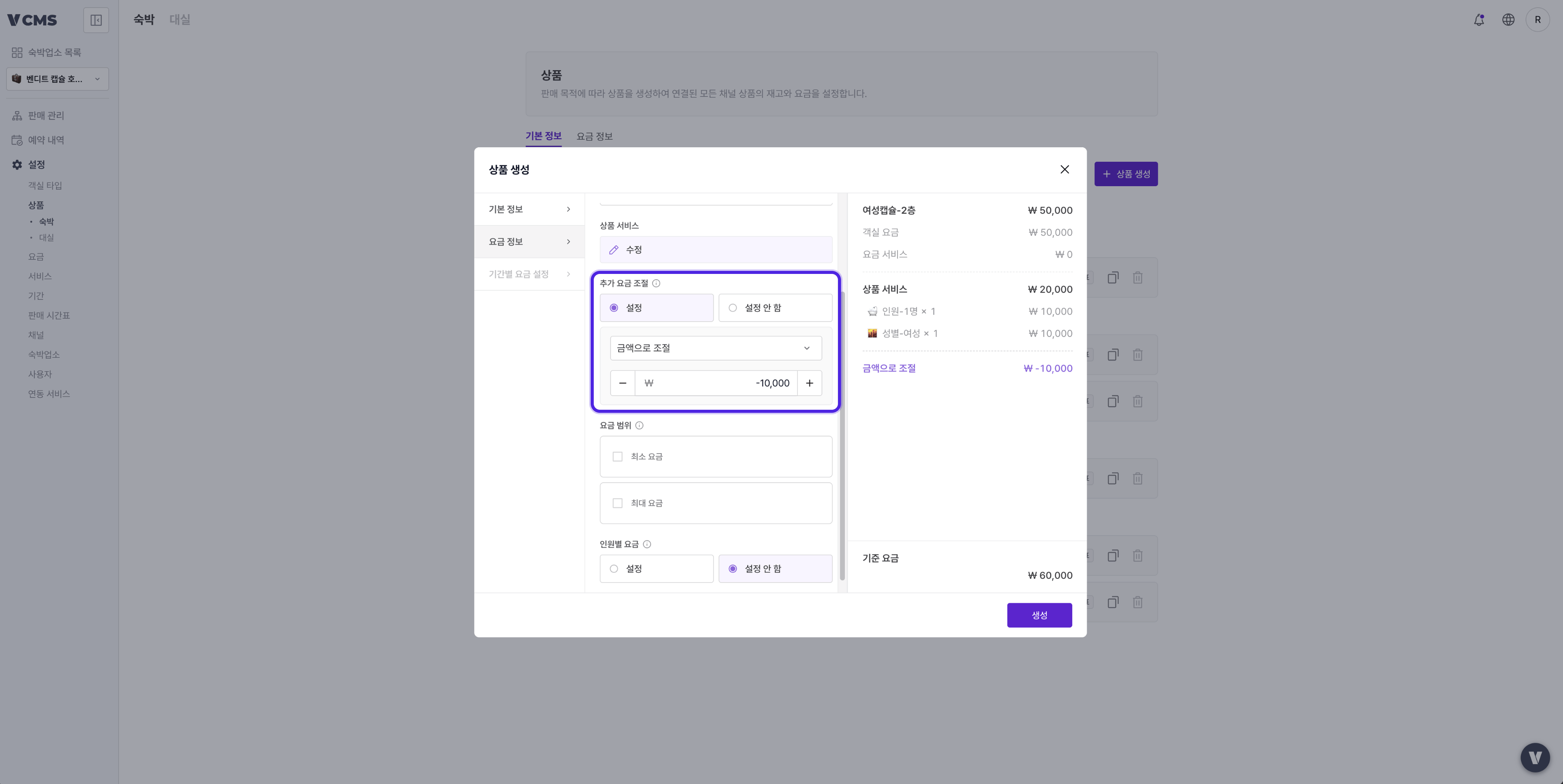Image resolution: width=1563 pixels, height=784 pixels.
Task: Click the plus stepper for adjustment amount
Action: tap(809, 383)
